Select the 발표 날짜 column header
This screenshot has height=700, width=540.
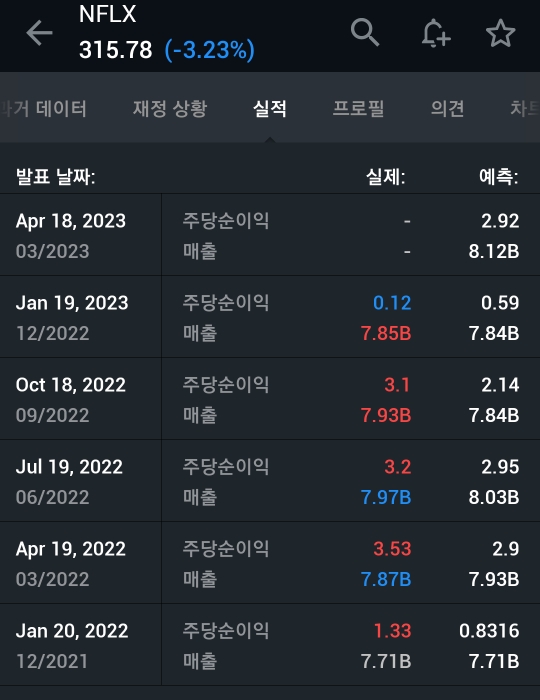[55, 177]
